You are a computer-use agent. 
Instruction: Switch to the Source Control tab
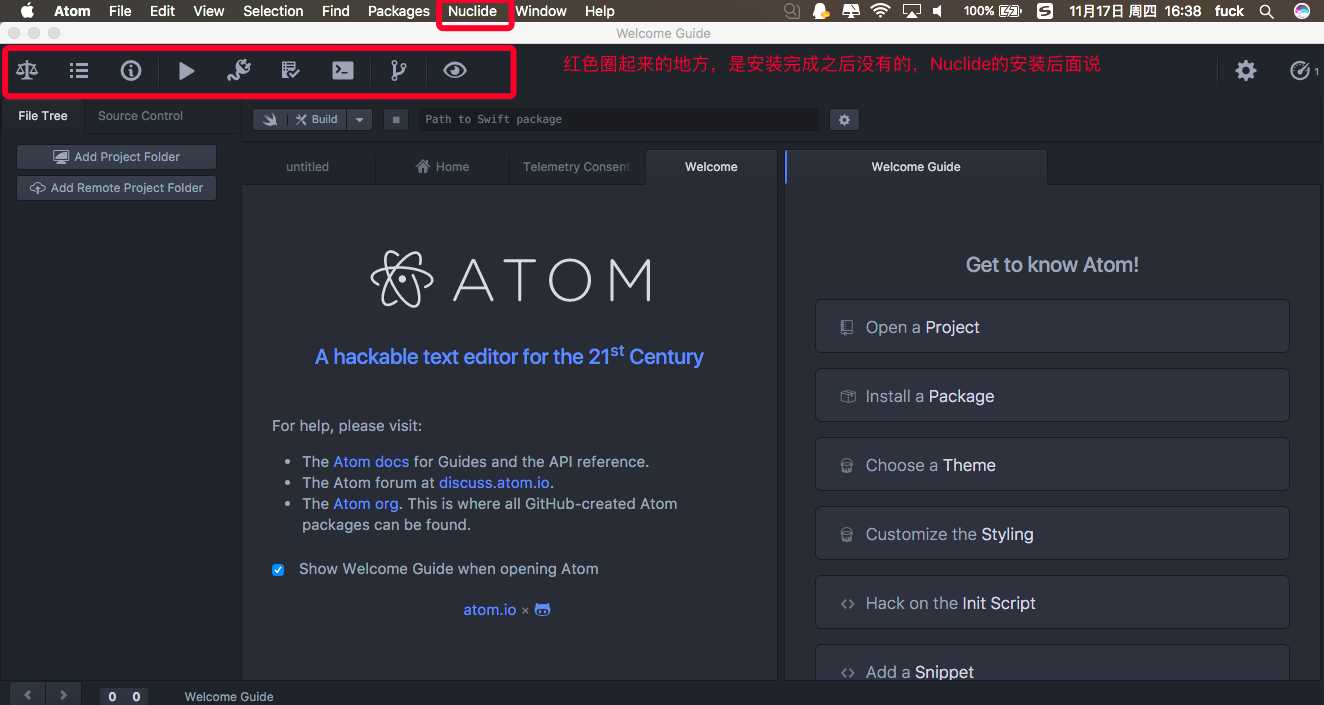point(140,116)
